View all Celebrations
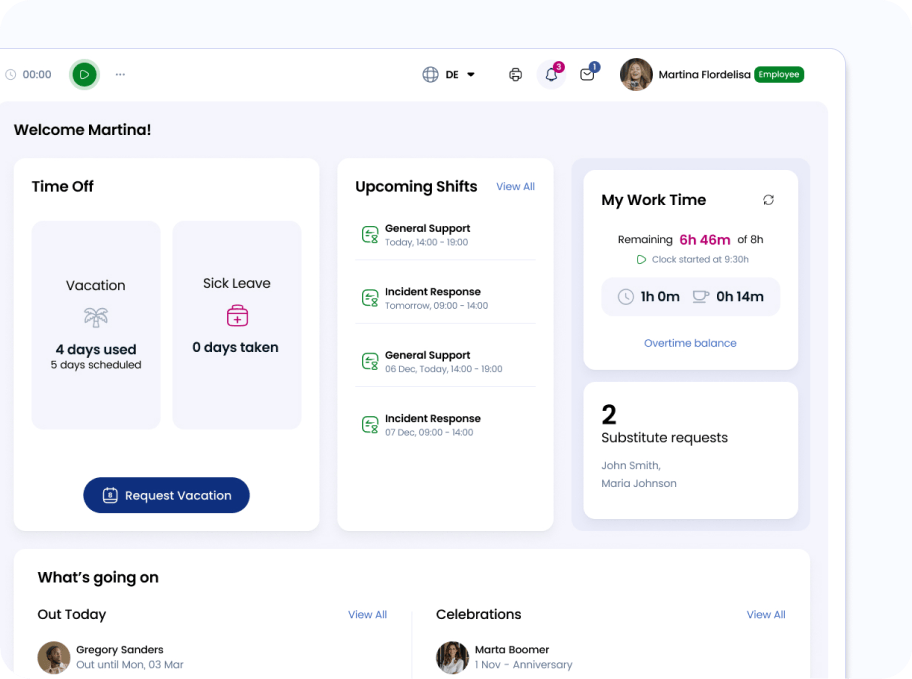912x679 pixels. (765, 615)
